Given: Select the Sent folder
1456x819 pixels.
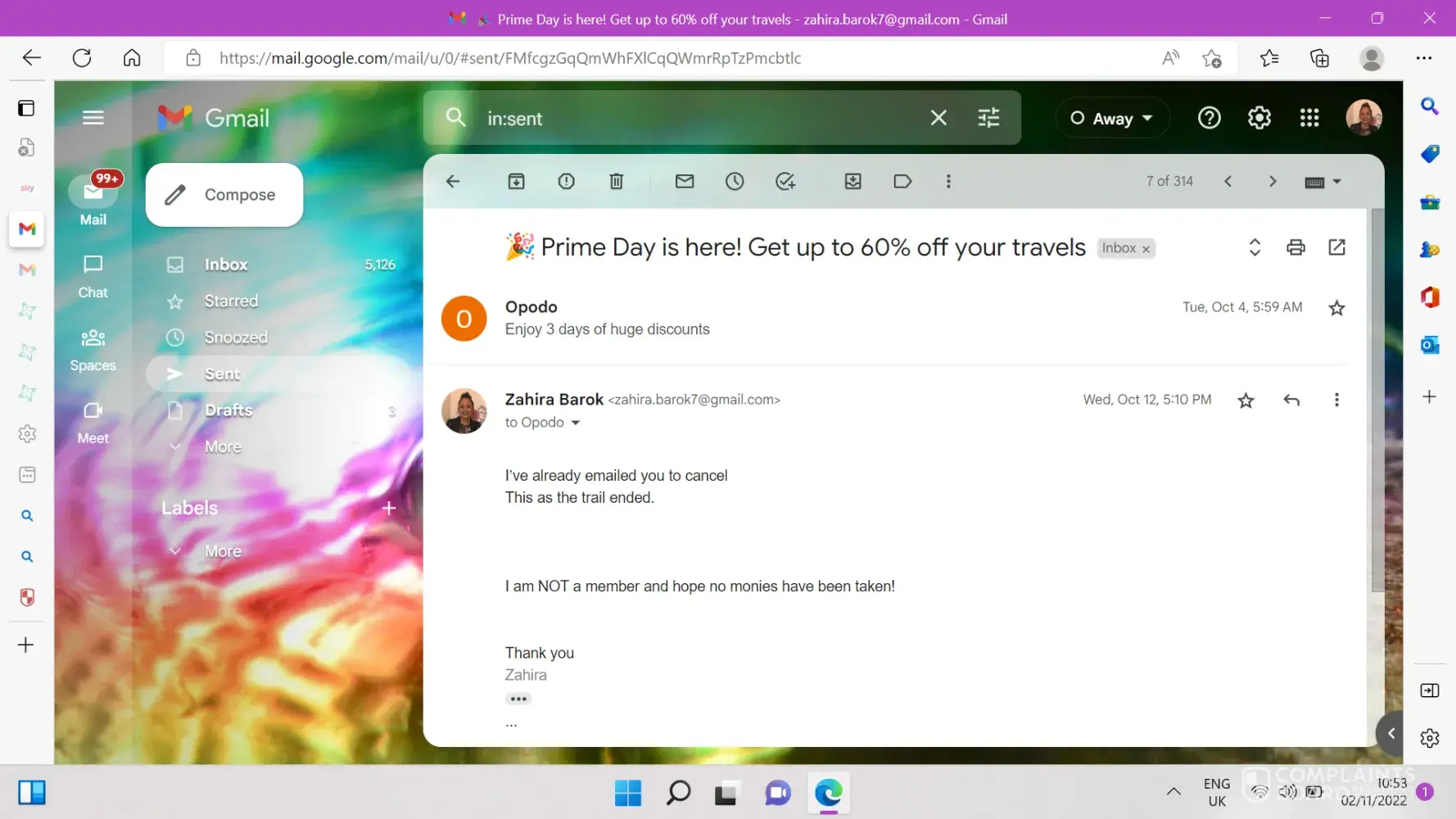Looking at the screenshot, I should pos(278,373).
